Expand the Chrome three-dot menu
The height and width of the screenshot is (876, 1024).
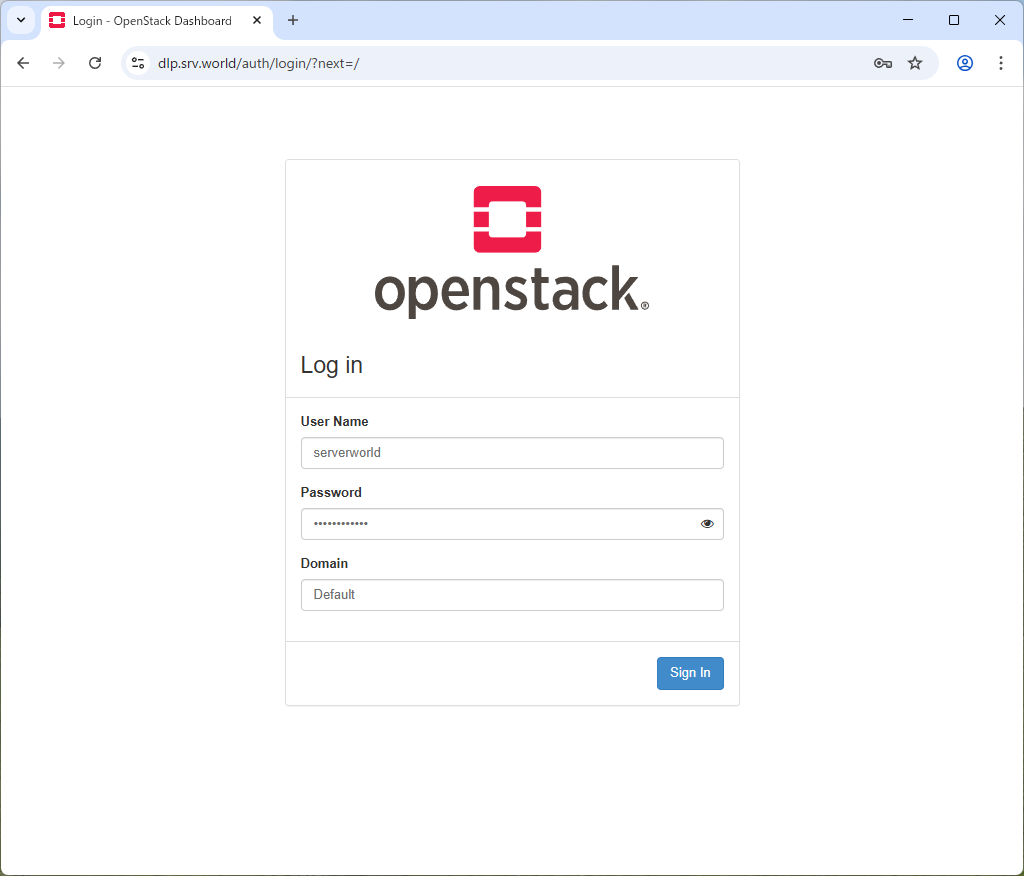1001,63
